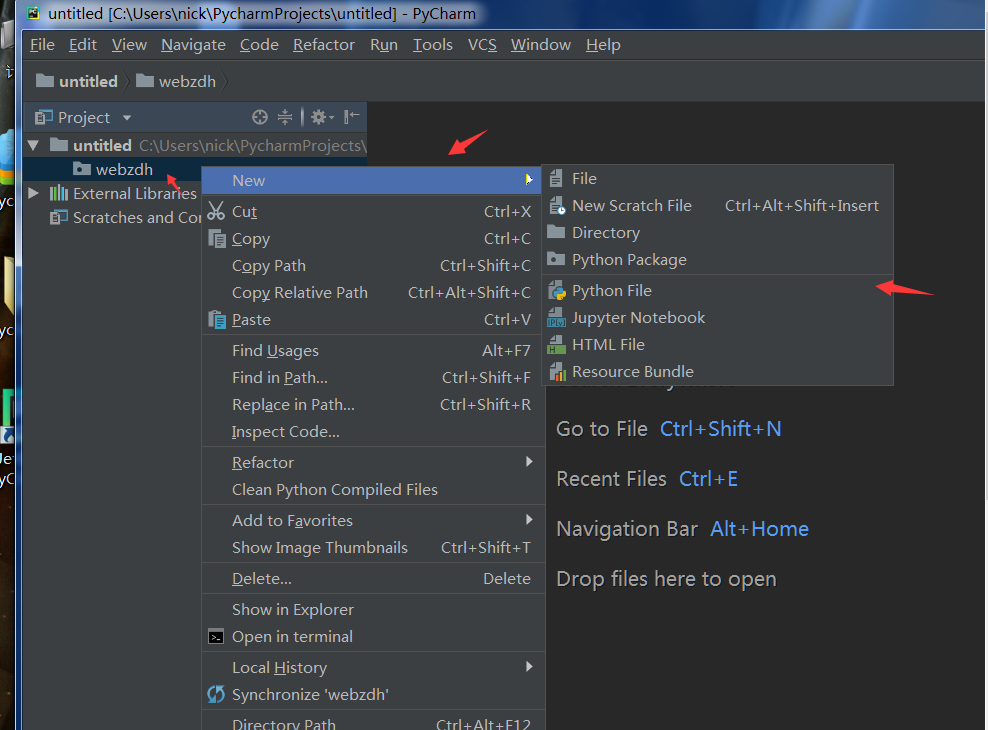The width and height of the screenshot is (988, 730).
Task: Click the Collapse All icon in Project toolbar
Action: (x=285, y=117)
